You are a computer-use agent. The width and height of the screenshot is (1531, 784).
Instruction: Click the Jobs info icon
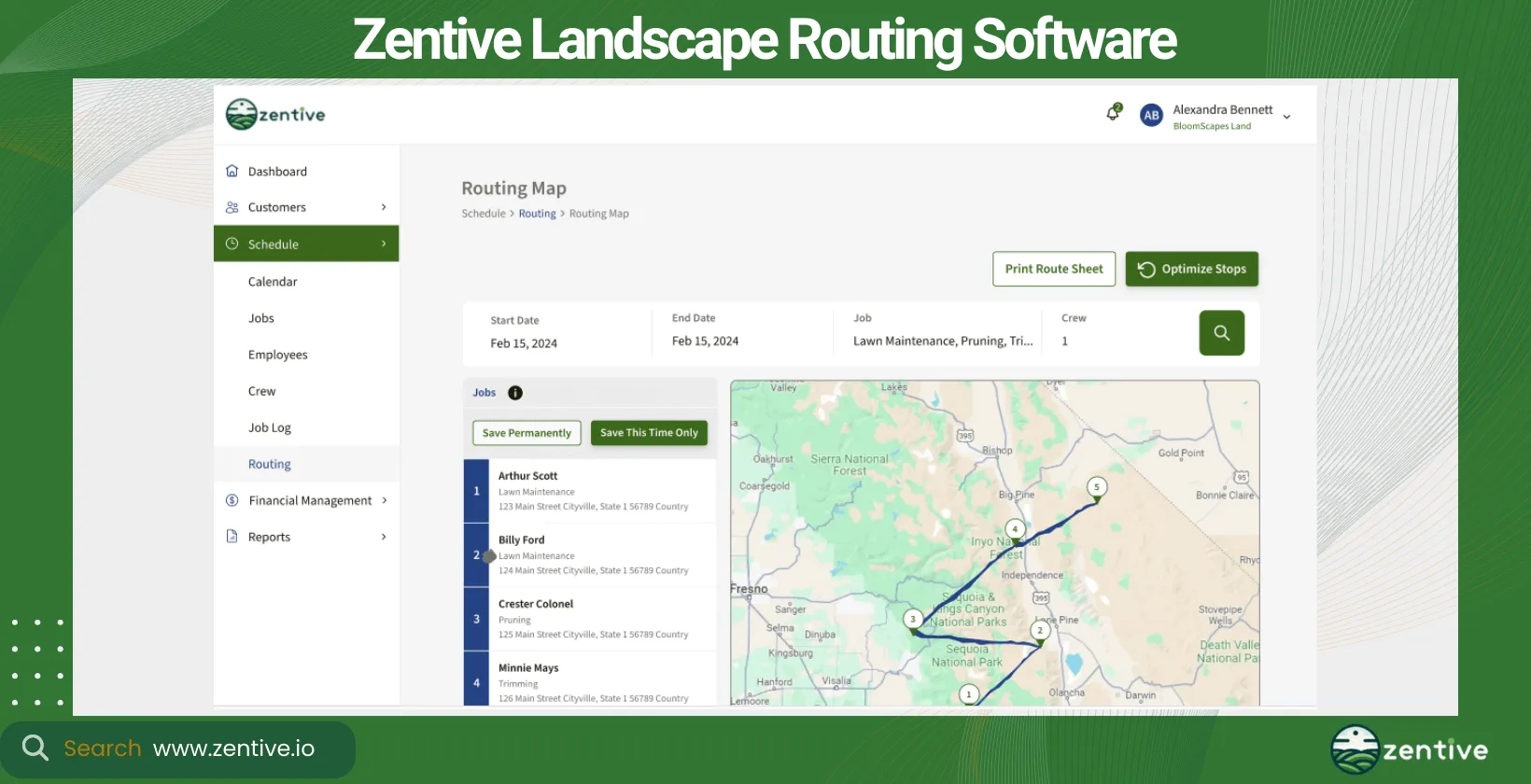(x=515, y=393)
